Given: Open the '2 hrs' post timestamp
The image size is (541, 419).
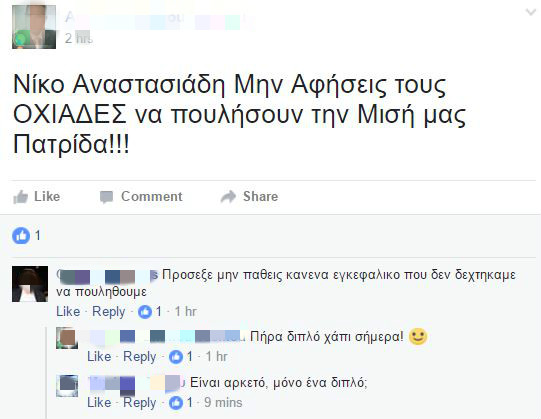Looking at the screenshot, I should pos(79,38).
